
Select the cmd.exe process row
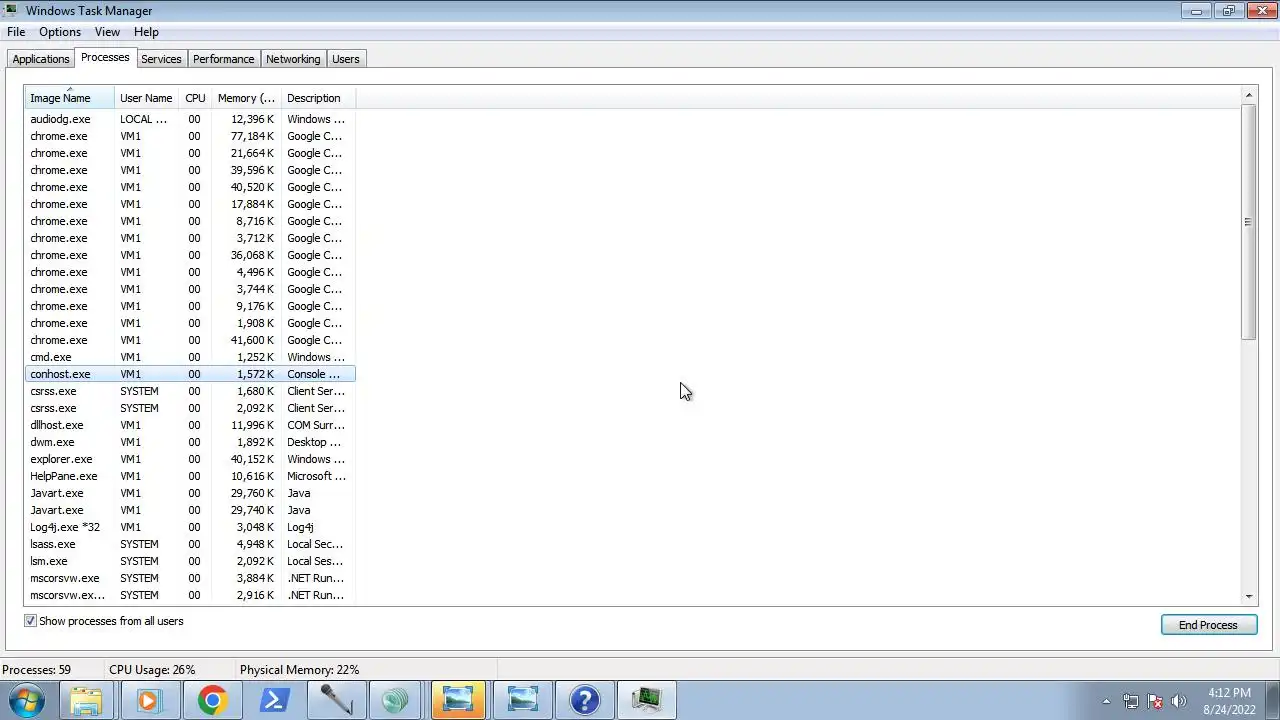click(190, 357)
